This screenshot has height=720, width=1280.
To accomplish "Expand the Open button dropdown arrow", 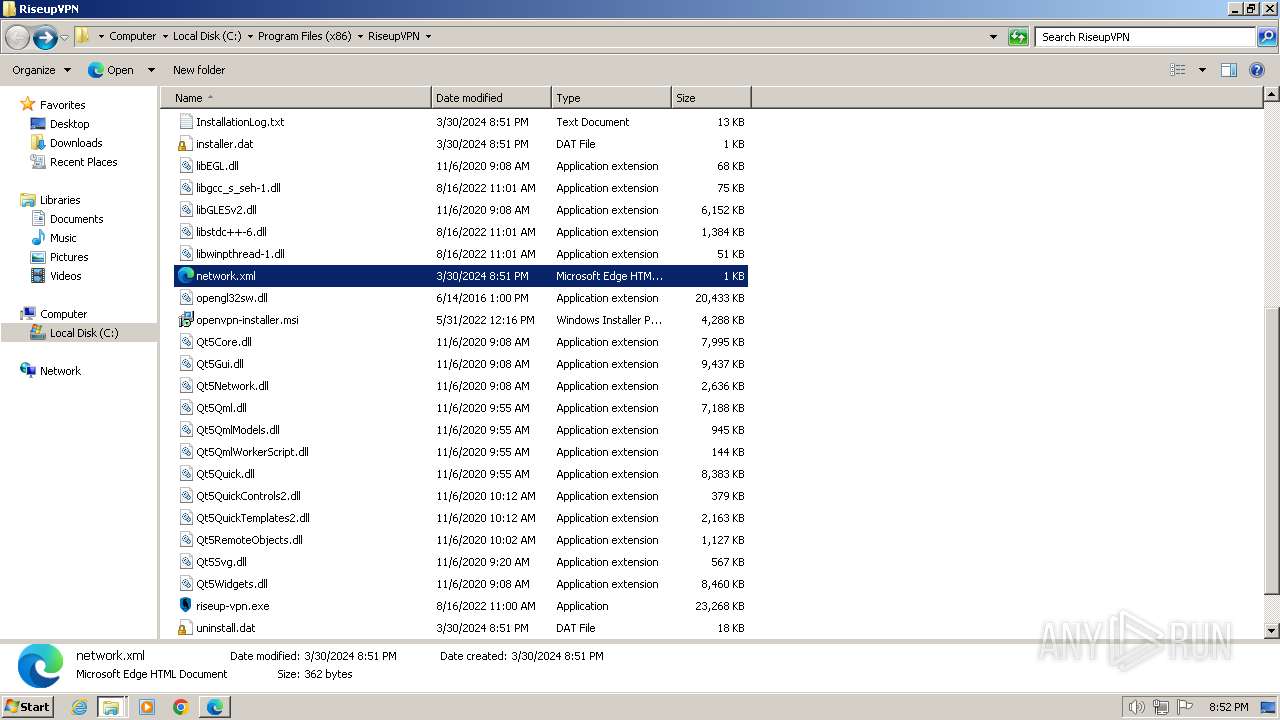I will coord(151,70).
